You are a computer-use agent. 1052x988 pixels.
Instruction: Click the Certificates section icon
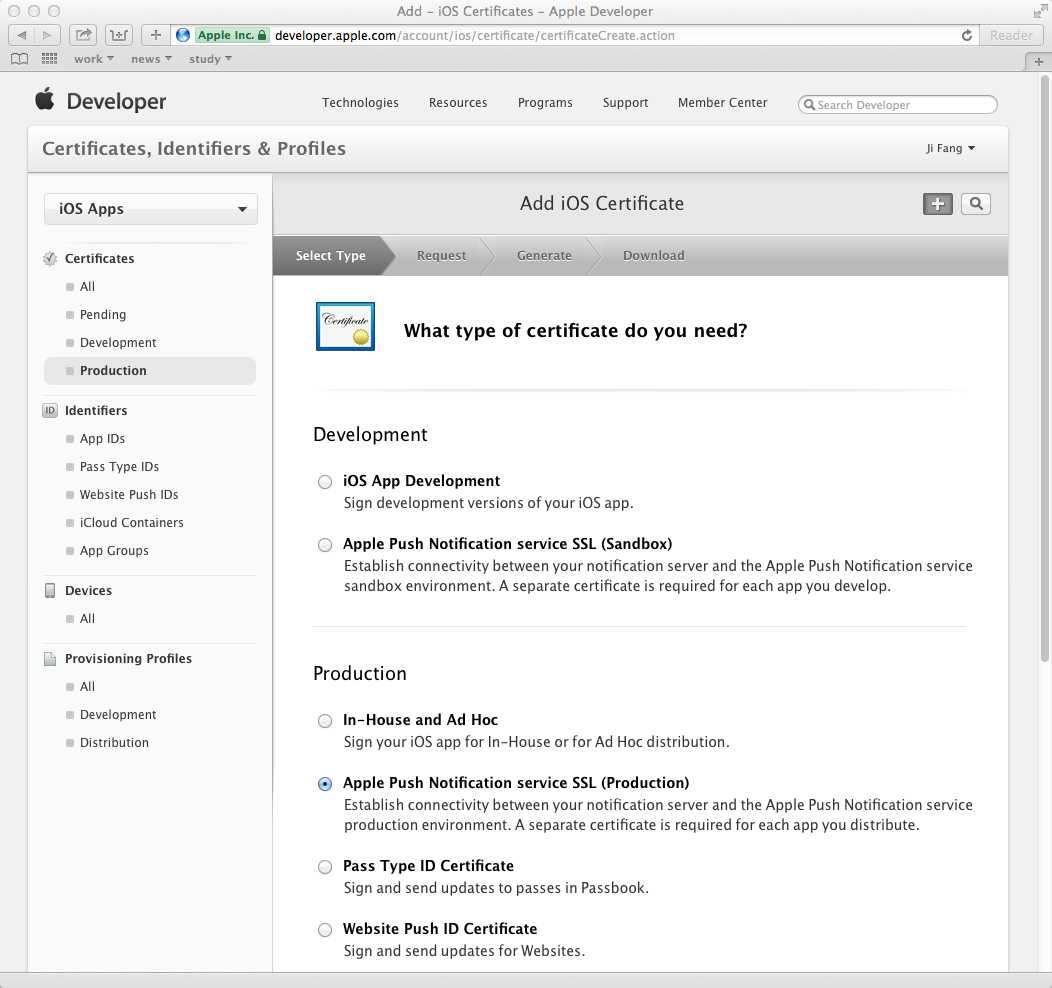tap(50, 258)
